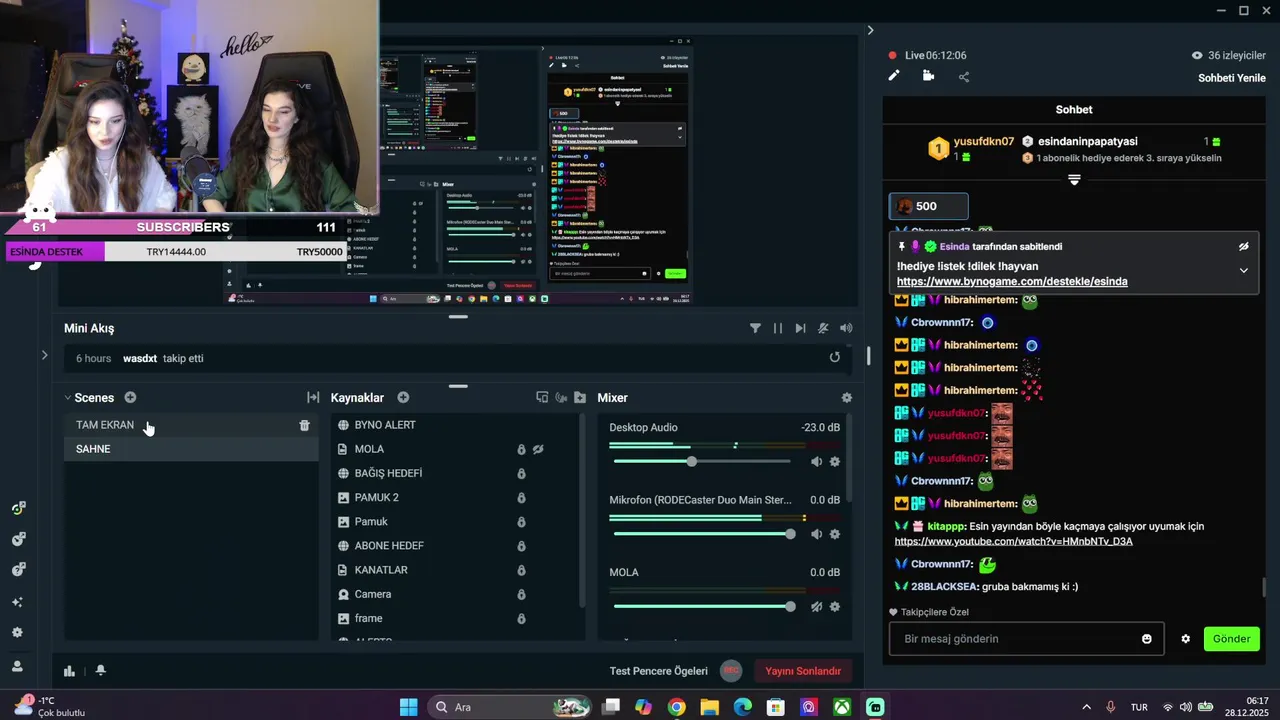Open Google Chrome from the taskbar
Viewport: 1280px width, 720px height.
[x=676, y=707]
